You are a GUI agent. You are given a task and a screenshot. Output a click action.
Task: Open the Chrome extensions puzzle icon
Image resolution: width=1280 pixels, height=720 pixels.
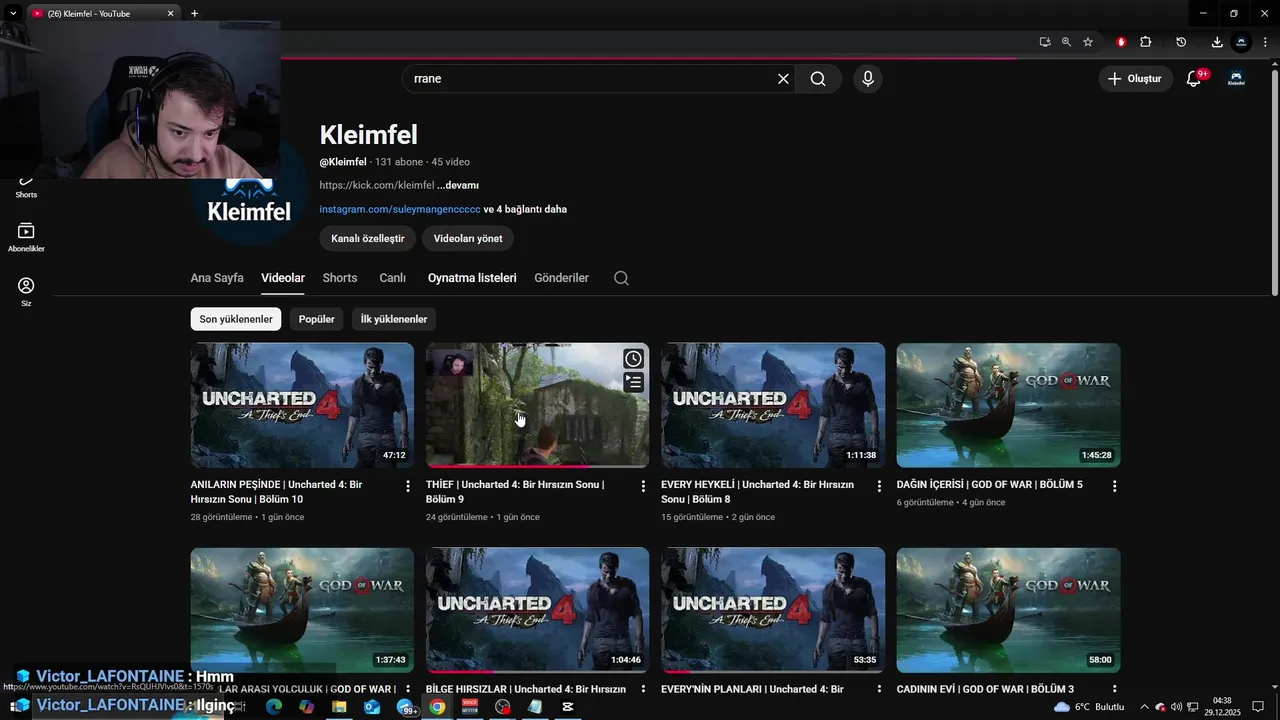[1146, 42]
